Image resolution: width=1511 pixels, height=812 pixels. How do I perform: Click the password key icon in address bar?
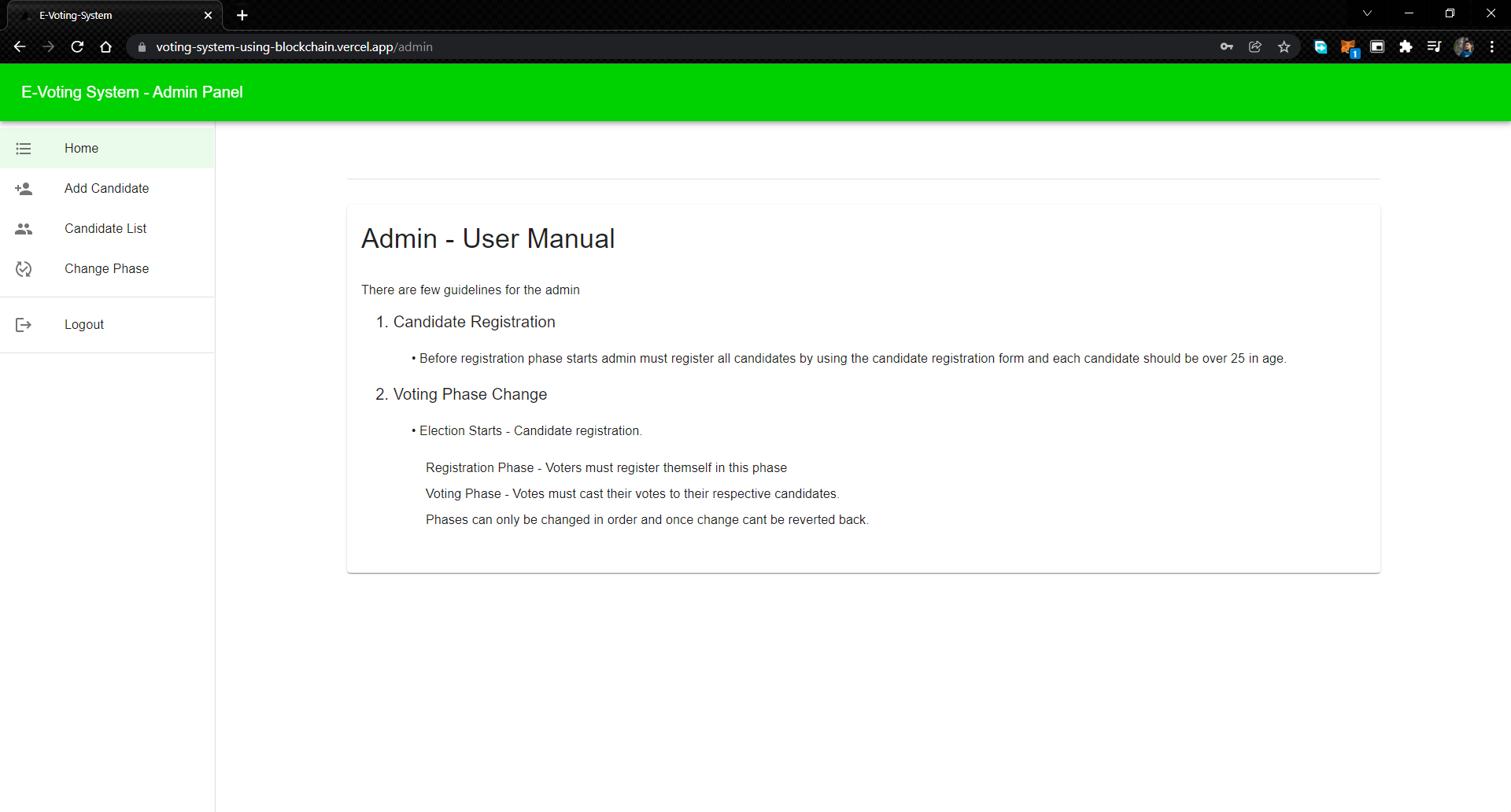1227,47
